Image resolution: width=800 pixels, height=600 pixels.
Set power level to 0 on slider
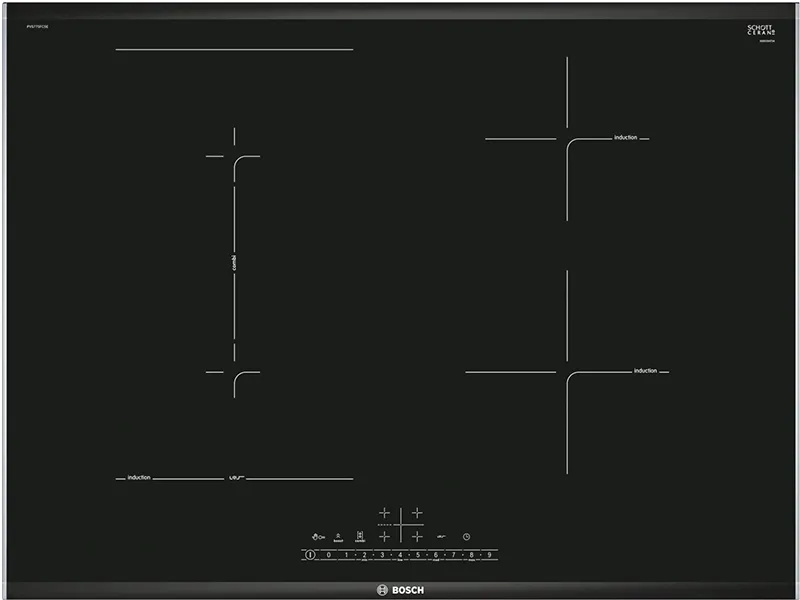[x=328, y=554]
